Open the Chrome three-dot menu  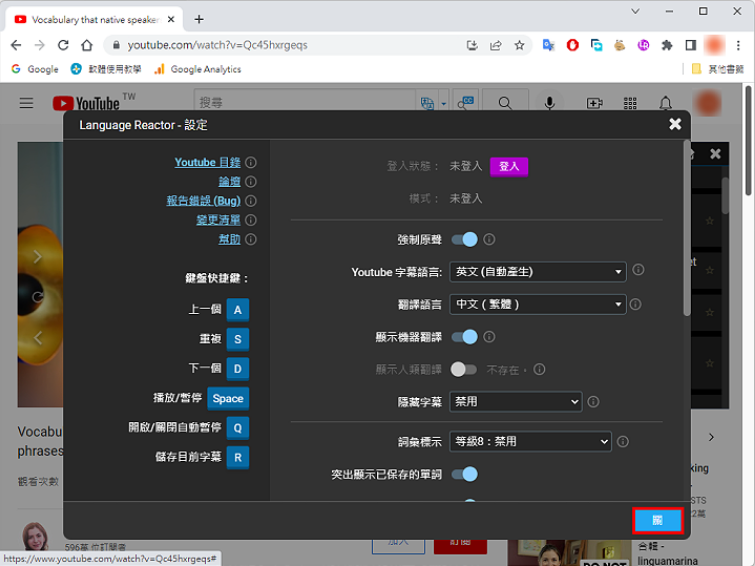pos(738,45)
